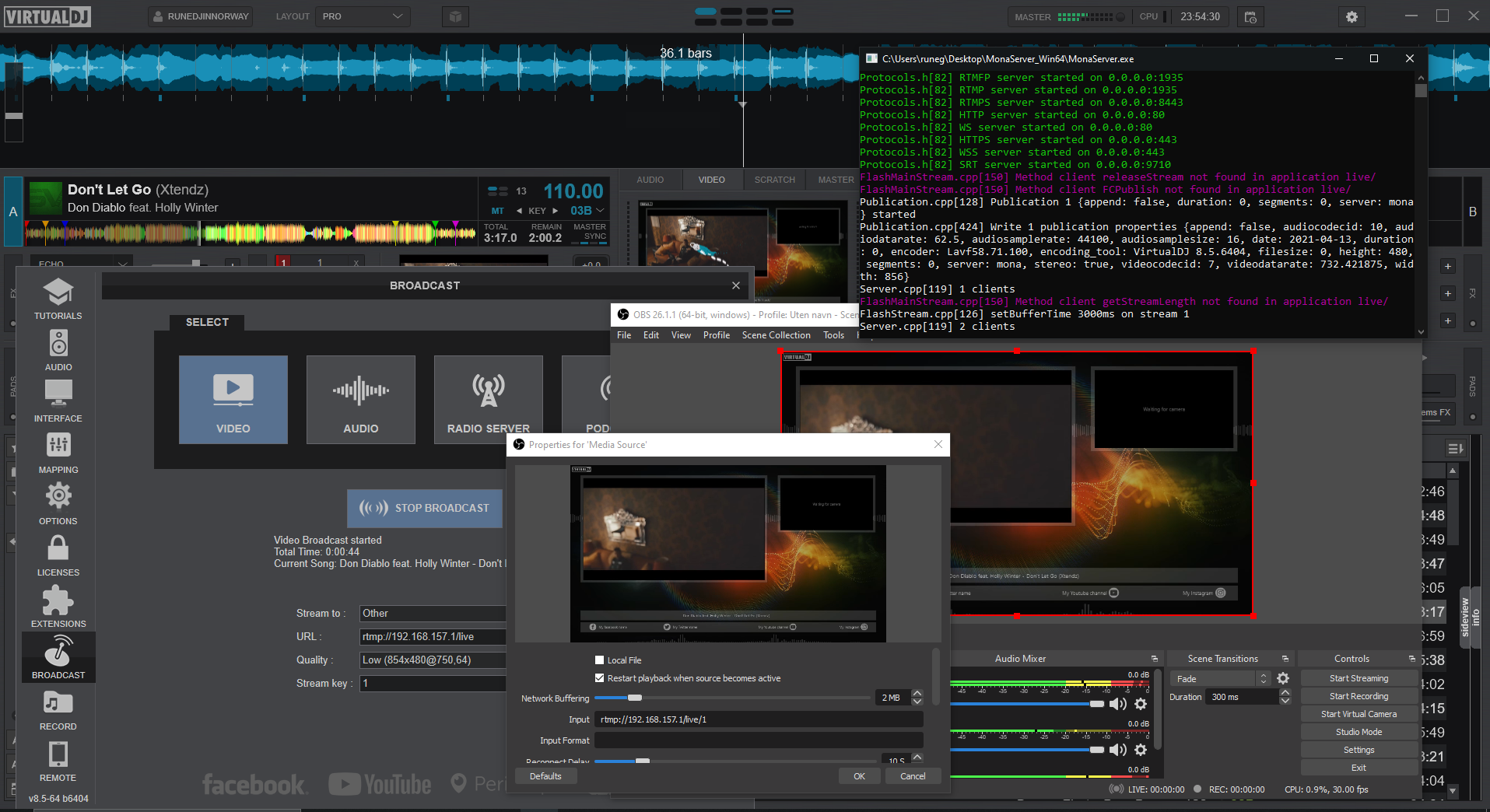Pop out the Scene Transitions dock
This screenshot has width=1490, height=812.
(x=1285, y=659)
